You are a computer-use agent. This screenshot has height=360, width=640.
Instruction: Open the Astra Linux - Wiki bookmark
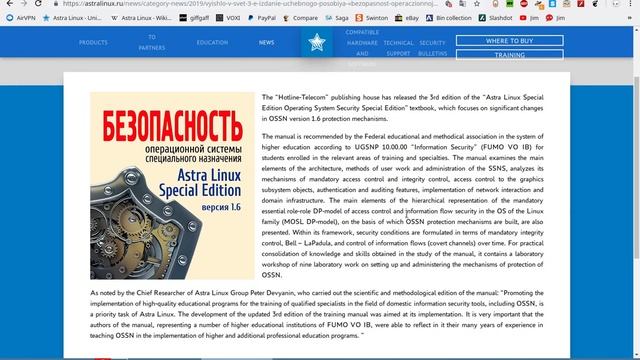(x=142, y=18)
